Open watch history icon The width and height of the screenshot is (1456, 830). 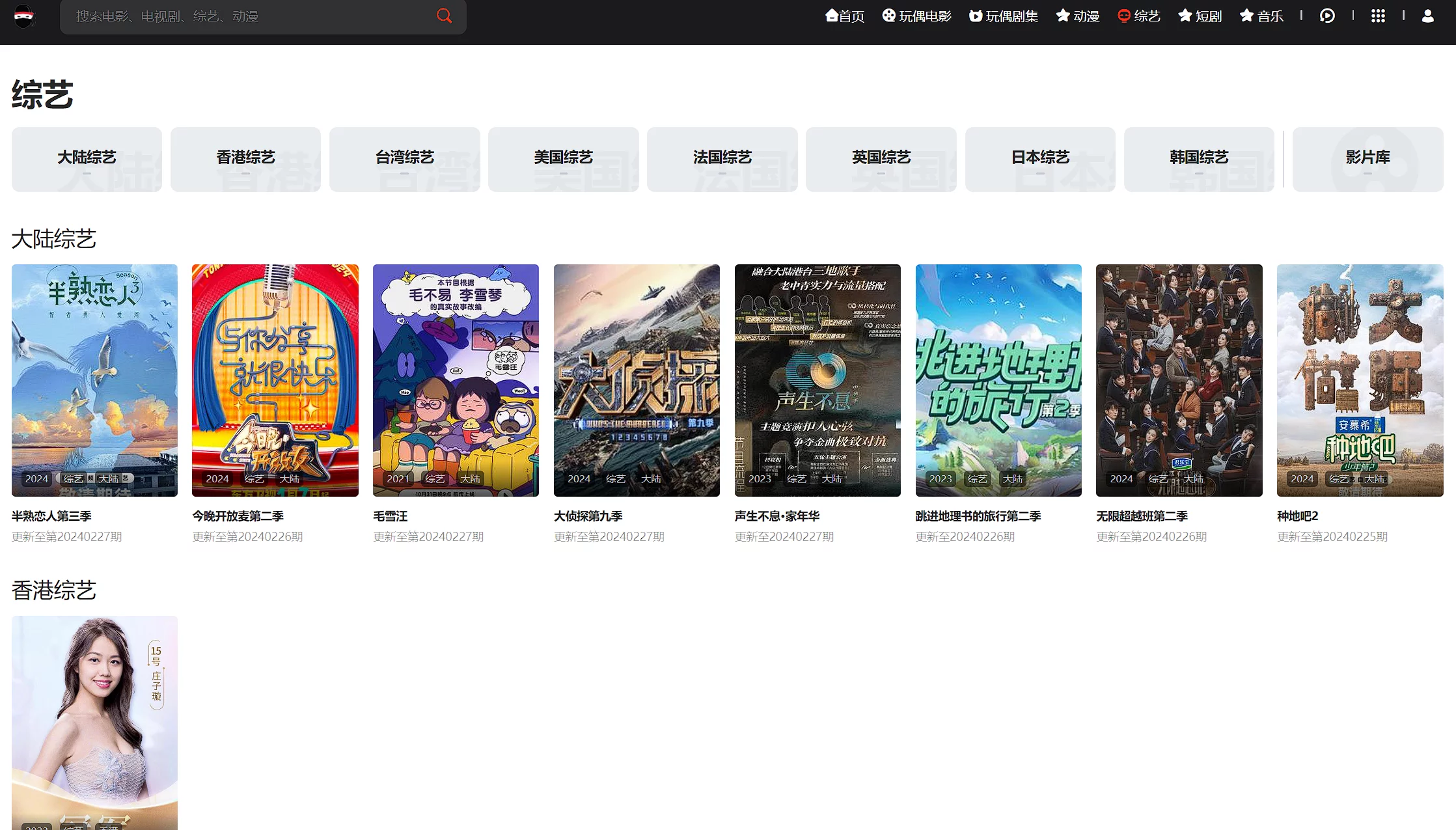click(x=1326, y=16)
